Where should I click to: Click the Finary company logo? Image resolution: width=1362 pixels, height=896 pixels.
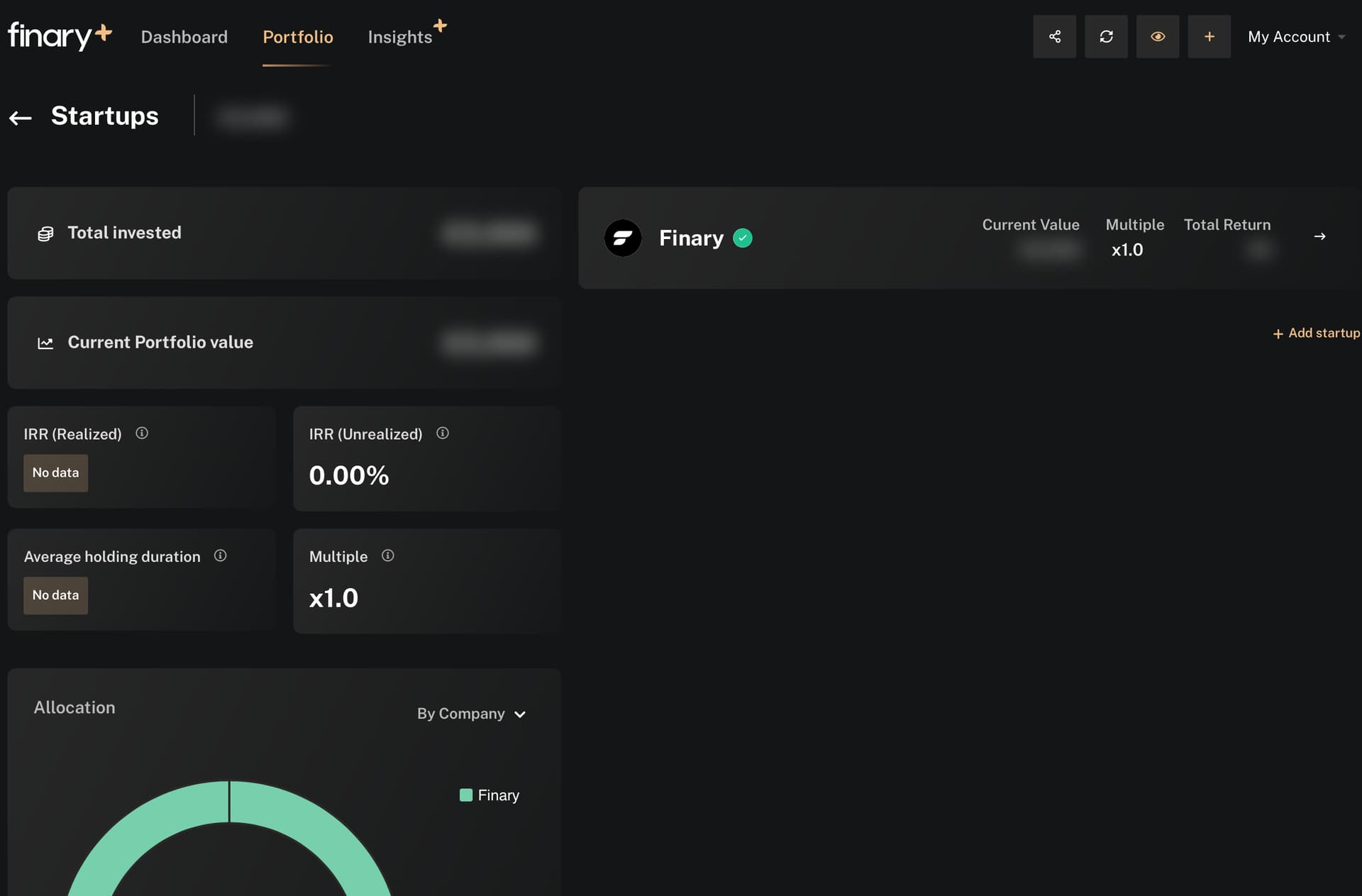(623, 238)
